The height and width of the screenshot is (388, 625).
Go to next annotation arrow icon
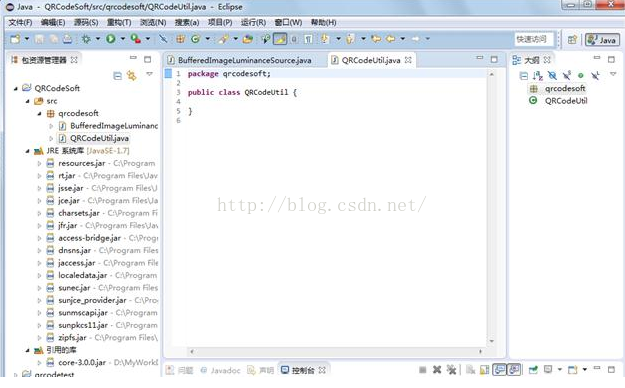[325, 39]
